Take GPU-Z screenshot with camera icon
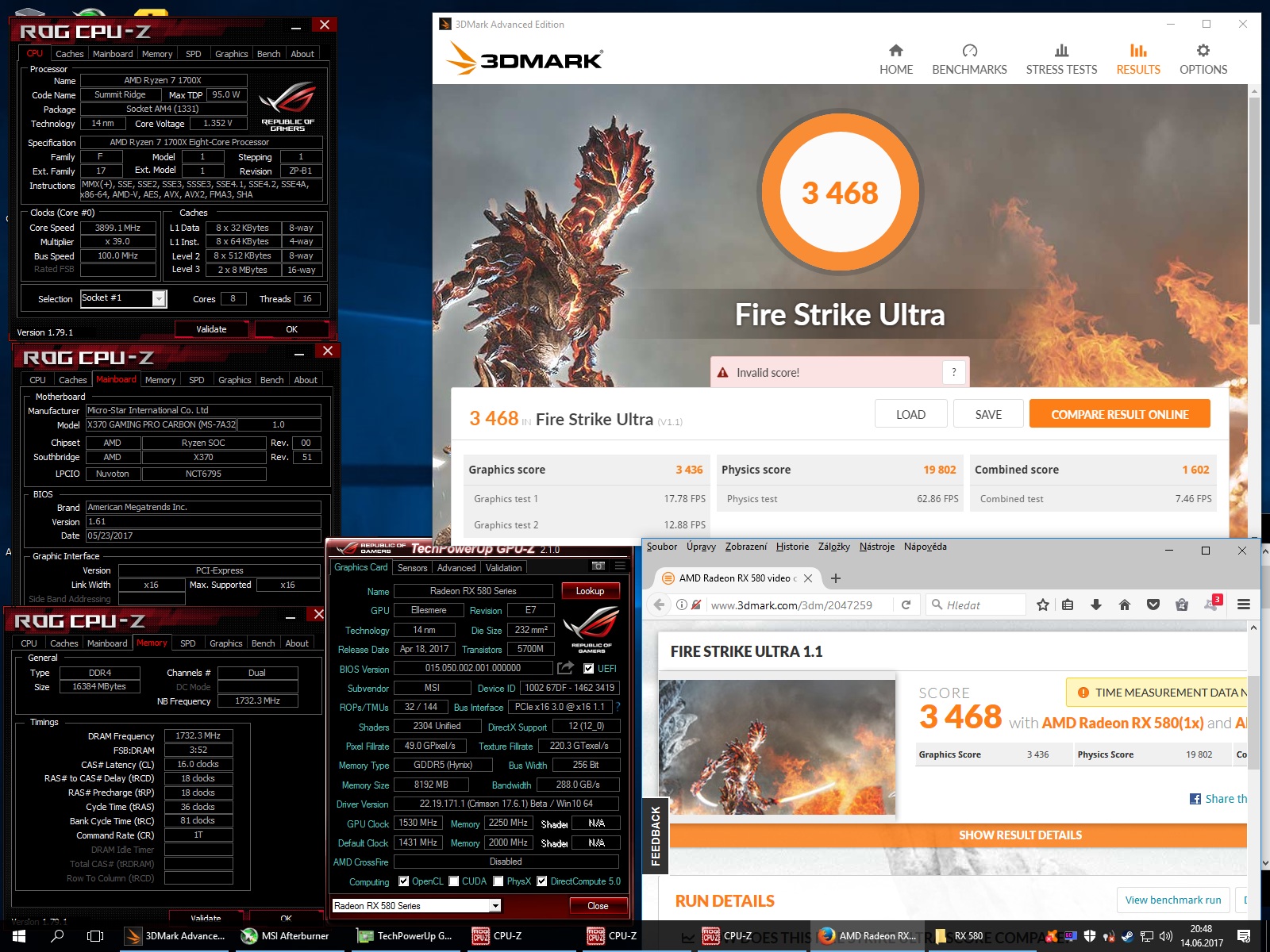This screenshot has width=1270, height=952. point(598,566)
